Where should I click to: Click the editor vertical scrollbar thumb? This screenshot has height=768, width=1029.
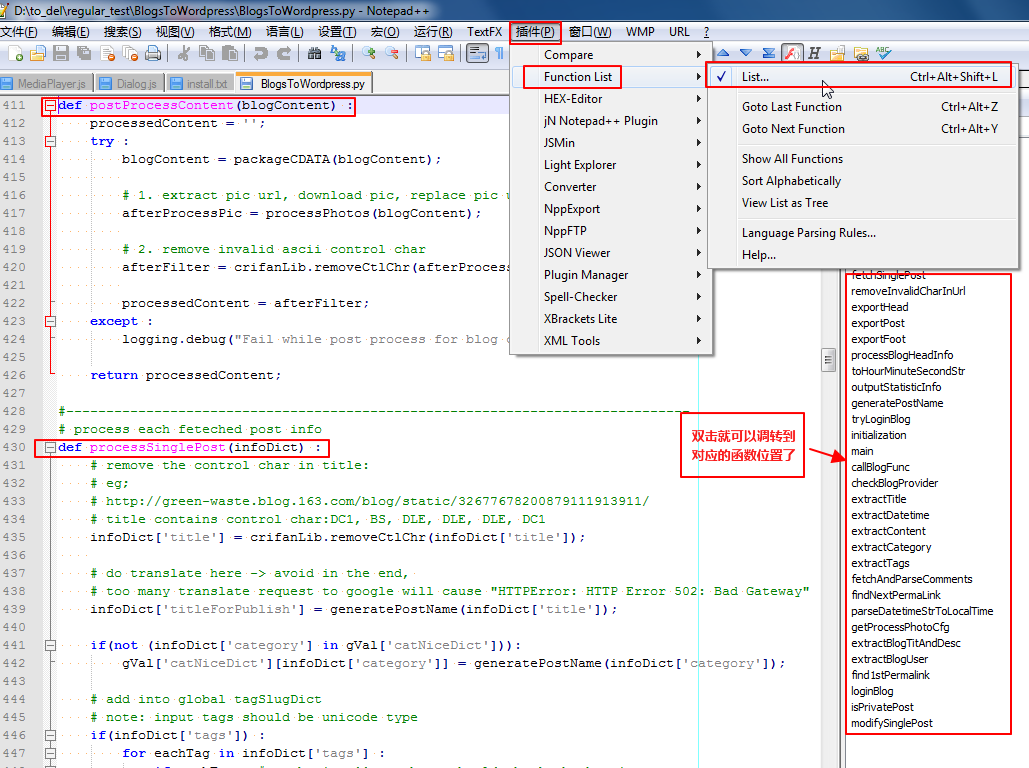pos(828,359)
